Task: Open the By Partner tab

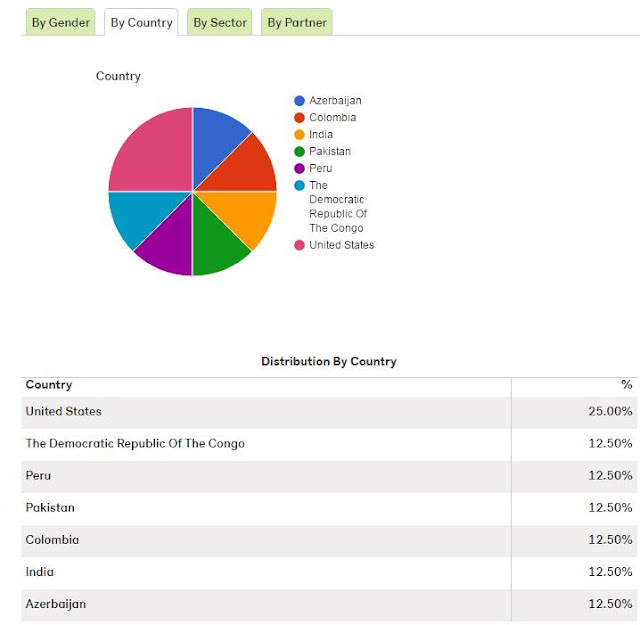Action: click(x=297, y=22)
